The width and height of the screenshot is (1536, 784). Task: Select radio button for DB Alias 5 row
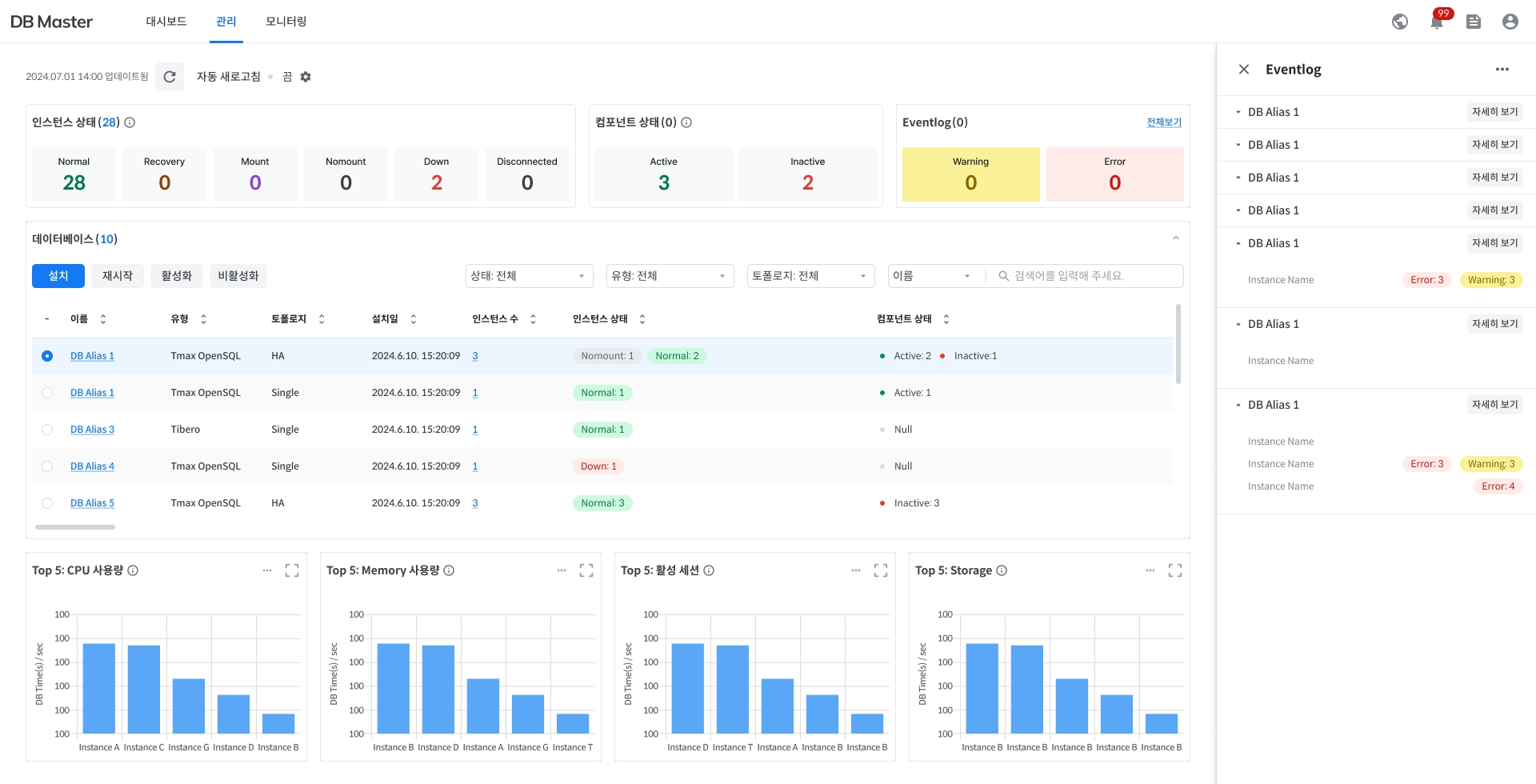(47, 503)
